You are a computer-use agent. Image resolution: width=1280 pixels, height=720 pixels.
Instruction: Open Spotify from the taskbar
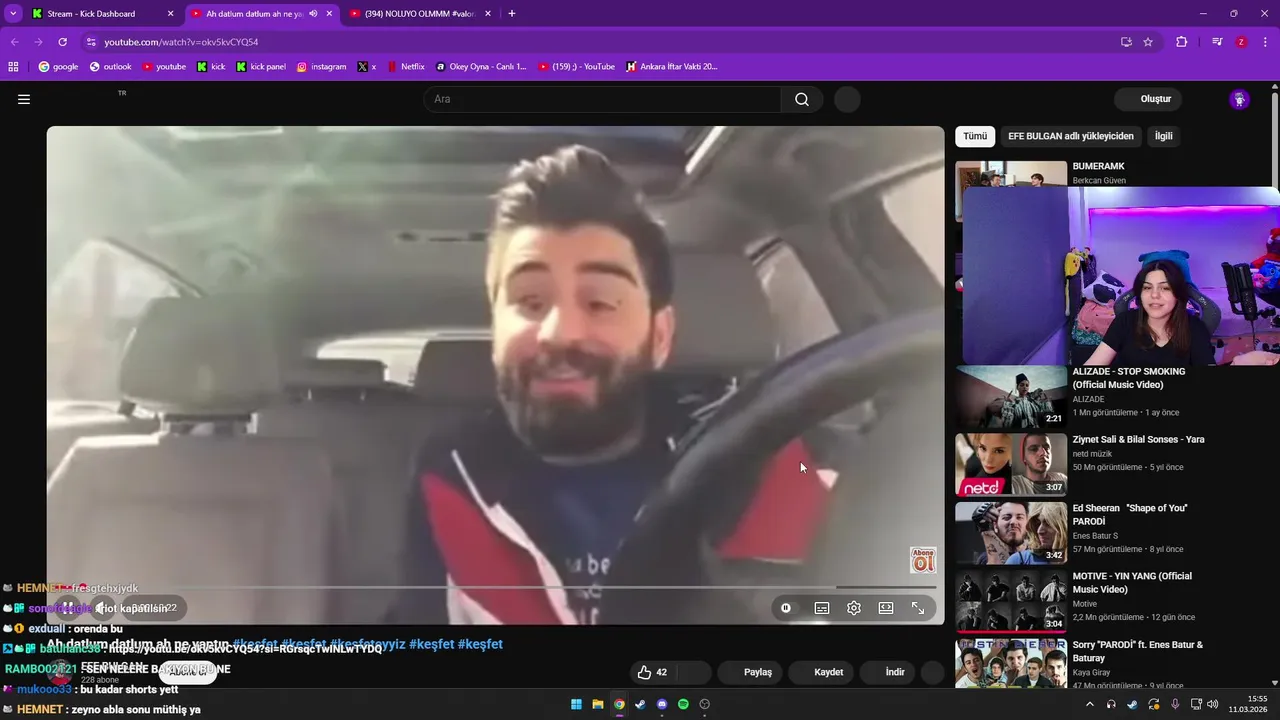[683, 704]
